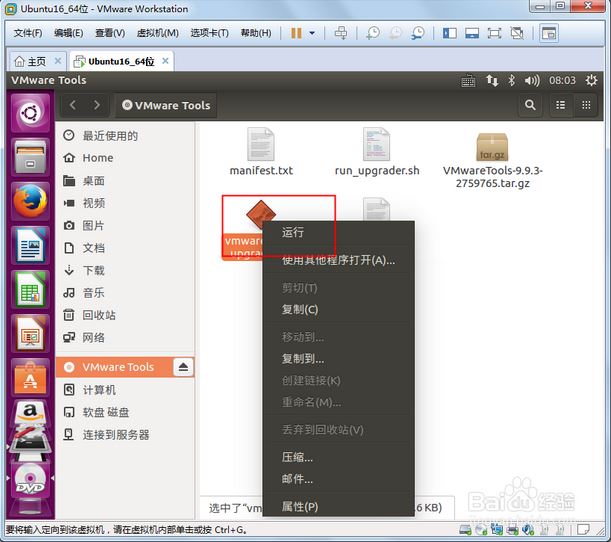Image resolution: width=611 pixels, height=542 pixels.
Task: Open the 文件(F) menu
Action: tap(28, 33)
